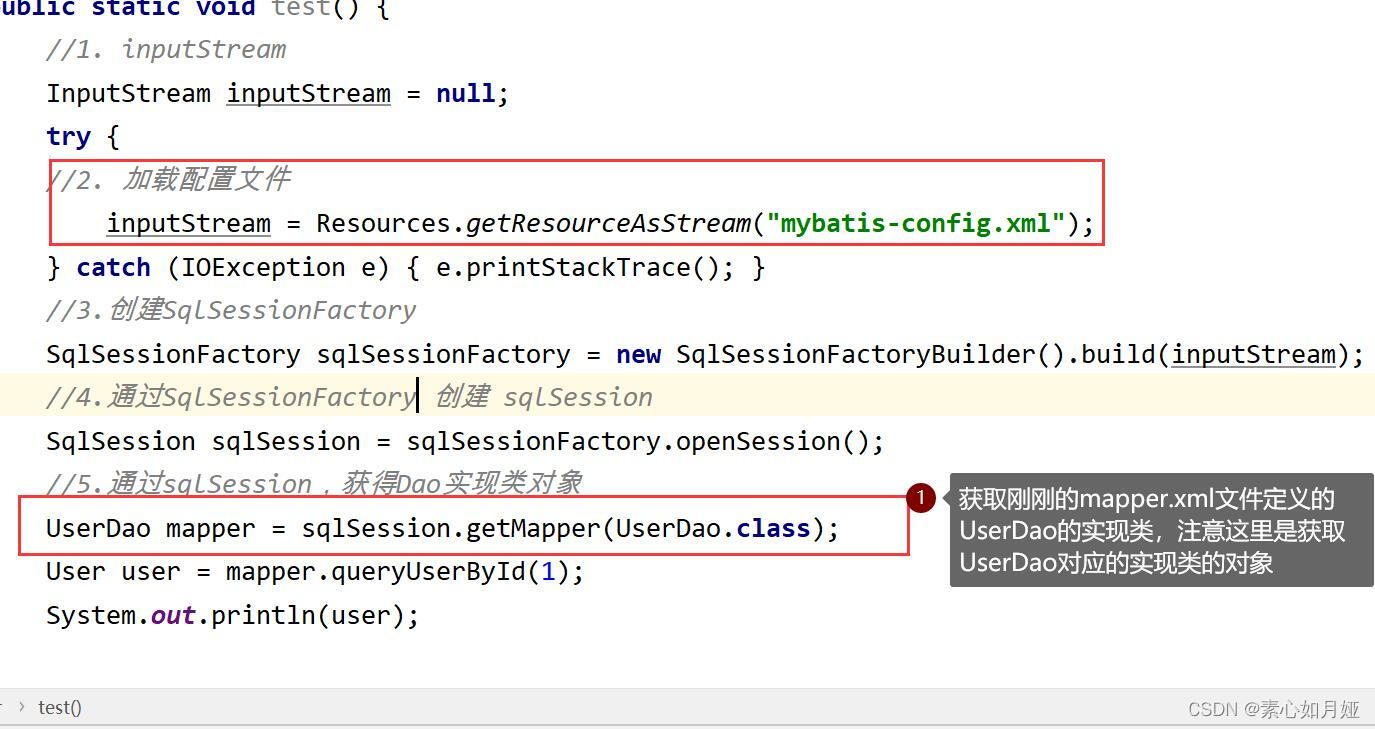Select the '//2. 加载配置文件' comment
1375x729 pixels.
pyautogui.click(x=168, y=180)
